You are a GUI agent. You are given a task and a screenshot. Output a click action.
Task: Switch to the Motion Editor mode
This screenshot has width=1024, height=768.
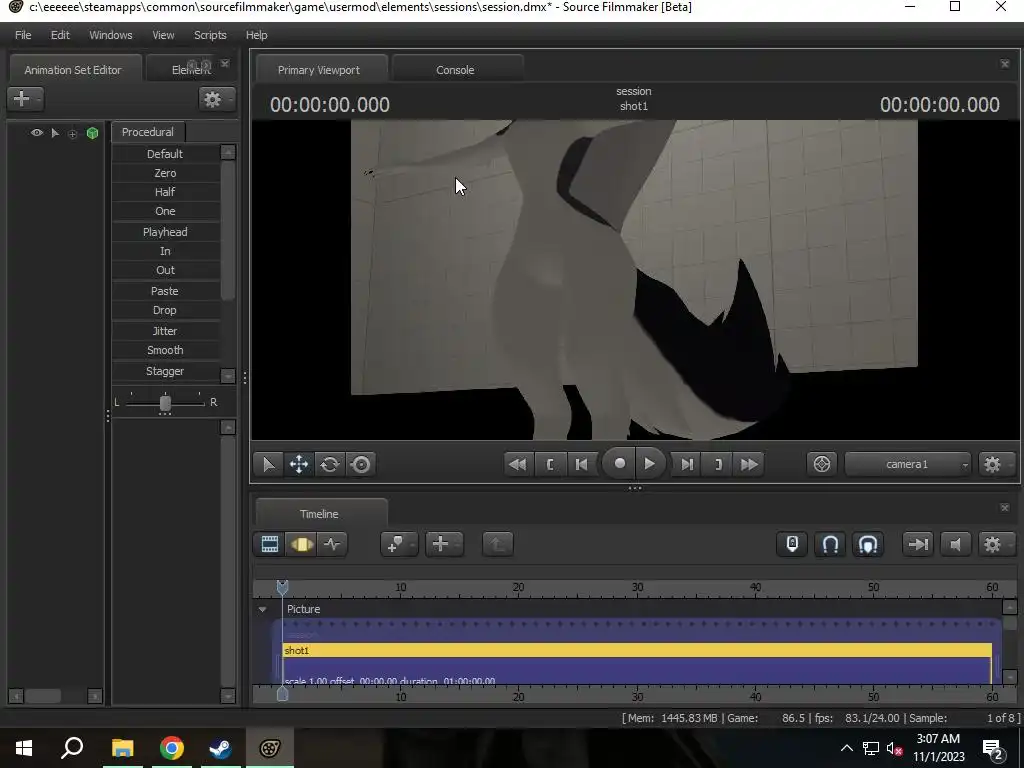click(301, 544)
